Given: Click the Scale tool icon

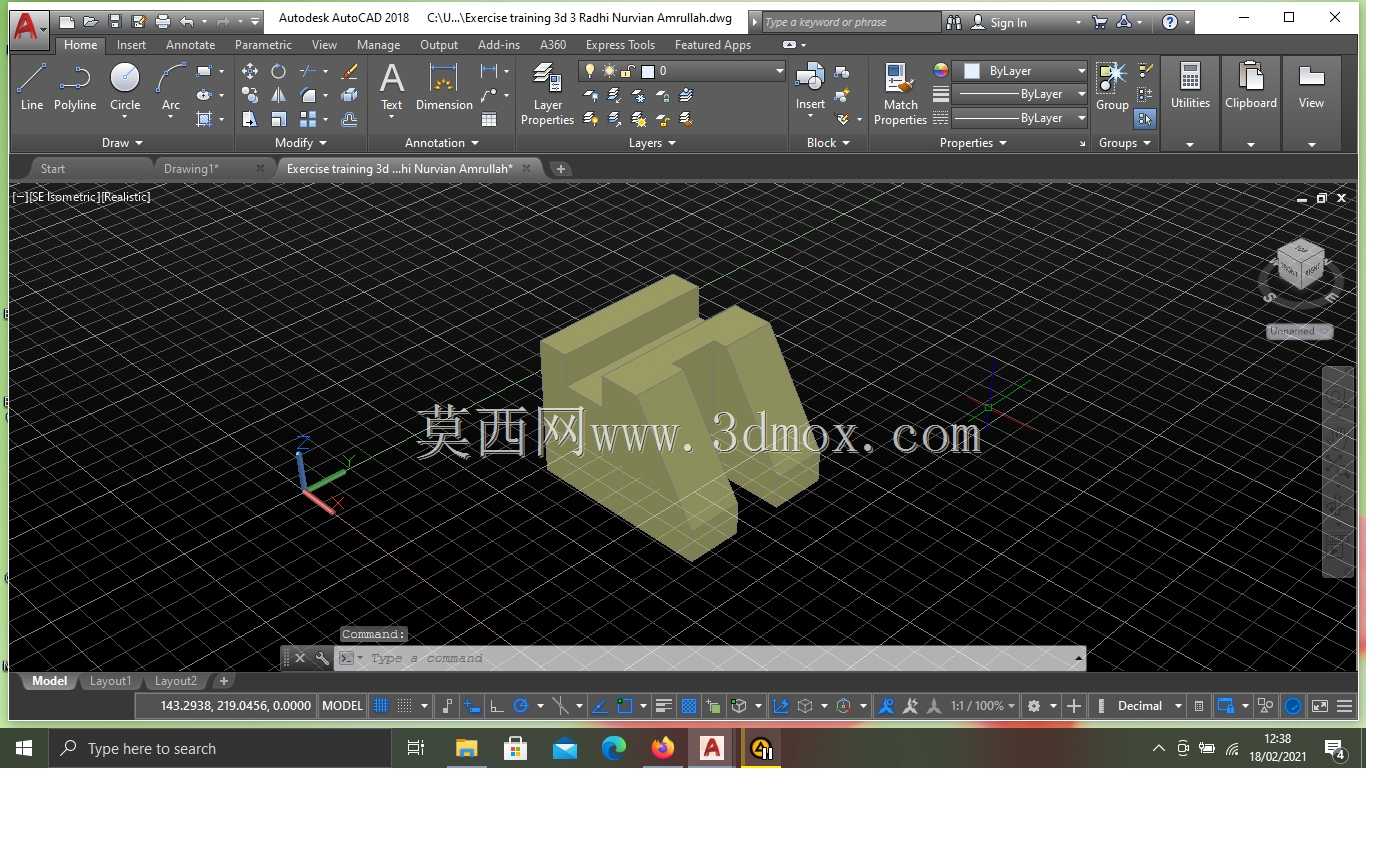Looking at the screenshot, I should click(x=279, y=119).
